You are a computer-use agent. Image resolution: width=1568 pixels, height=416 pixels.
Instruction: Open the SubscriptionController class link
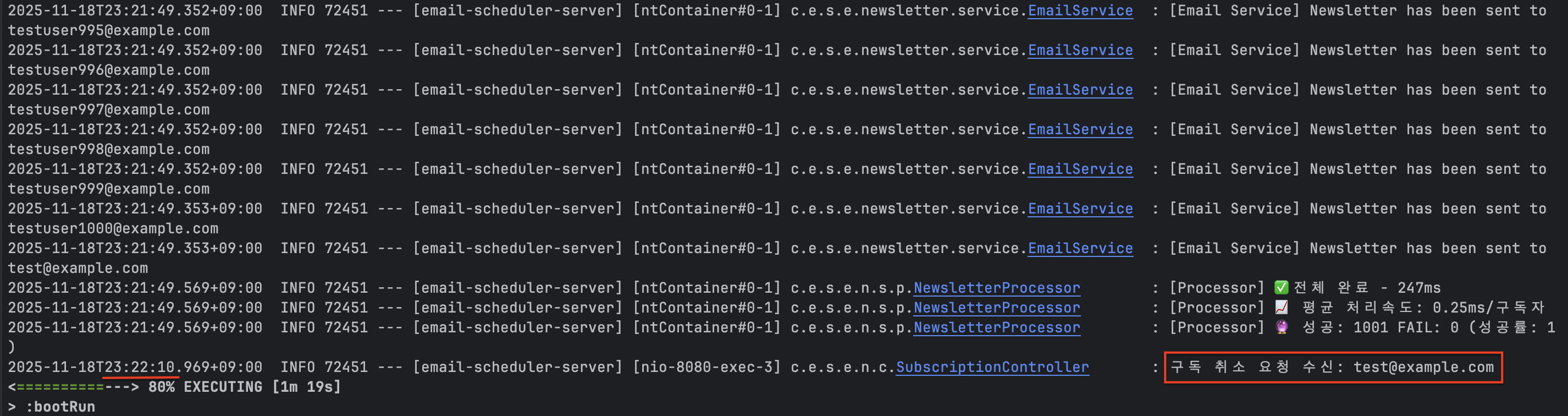point(992,367)
